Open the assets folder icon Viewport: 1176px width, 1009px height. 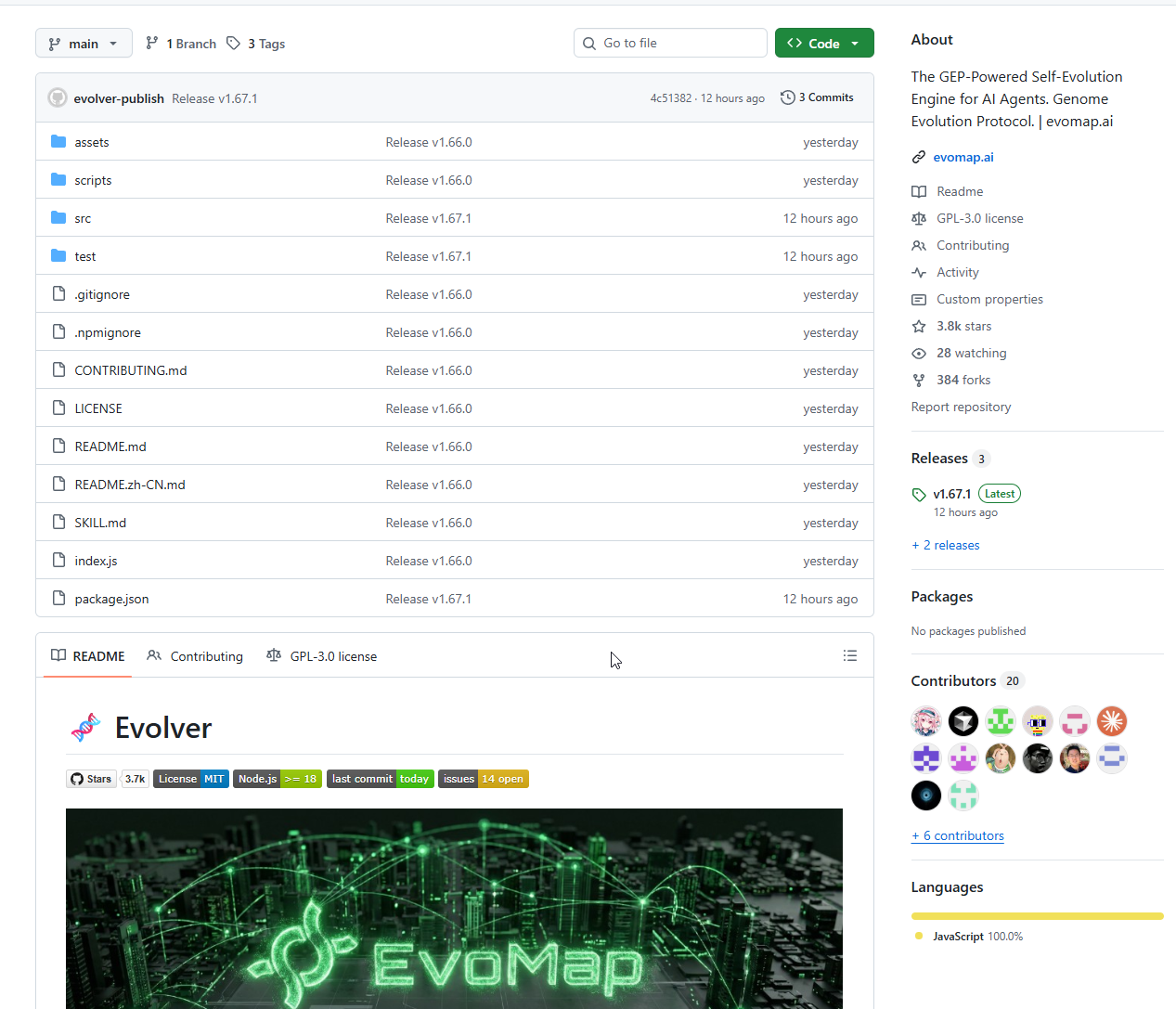coord(58,141)
